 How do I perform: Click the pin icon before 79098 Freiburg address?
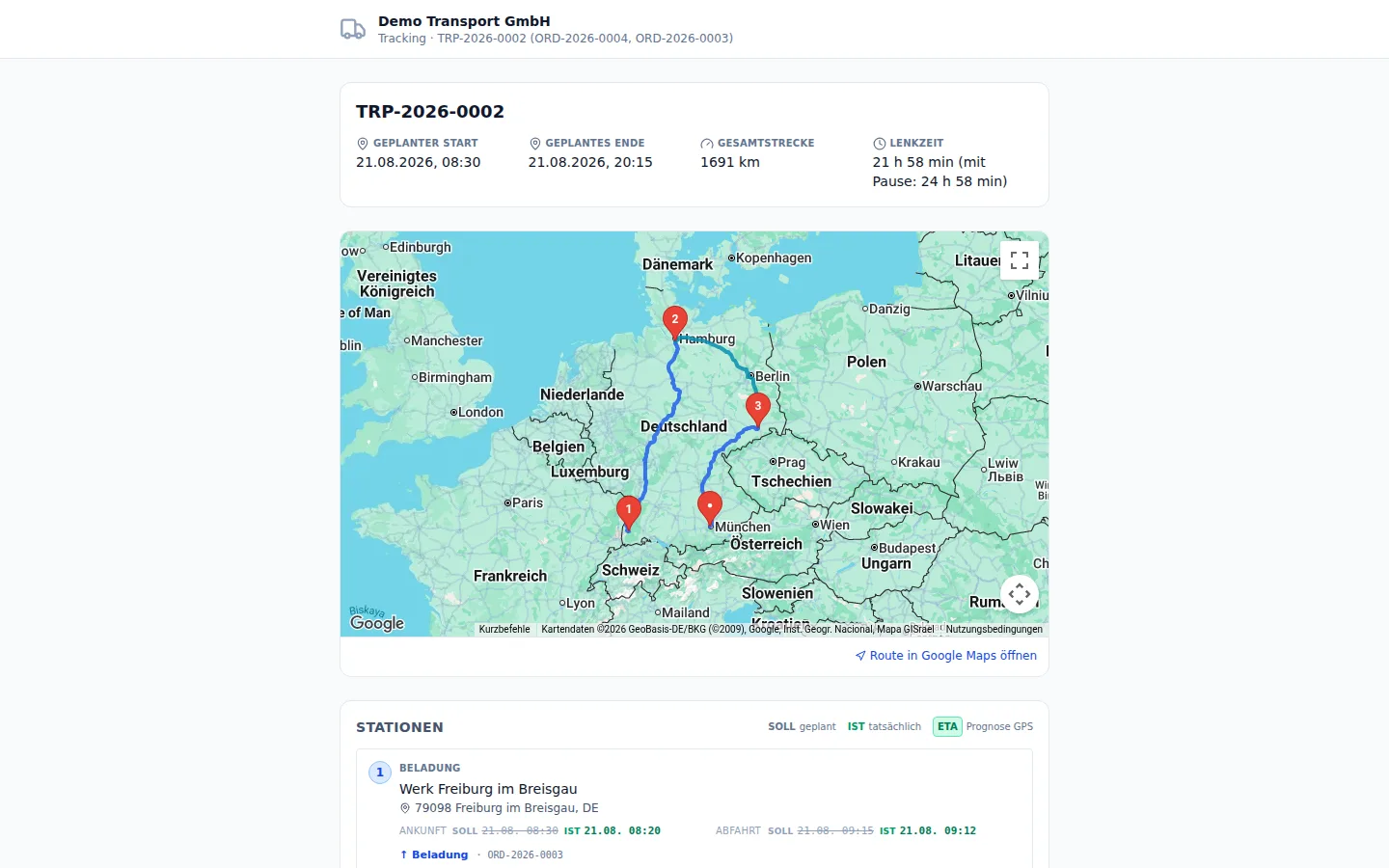pyautogui.click(x=405, y=808)
